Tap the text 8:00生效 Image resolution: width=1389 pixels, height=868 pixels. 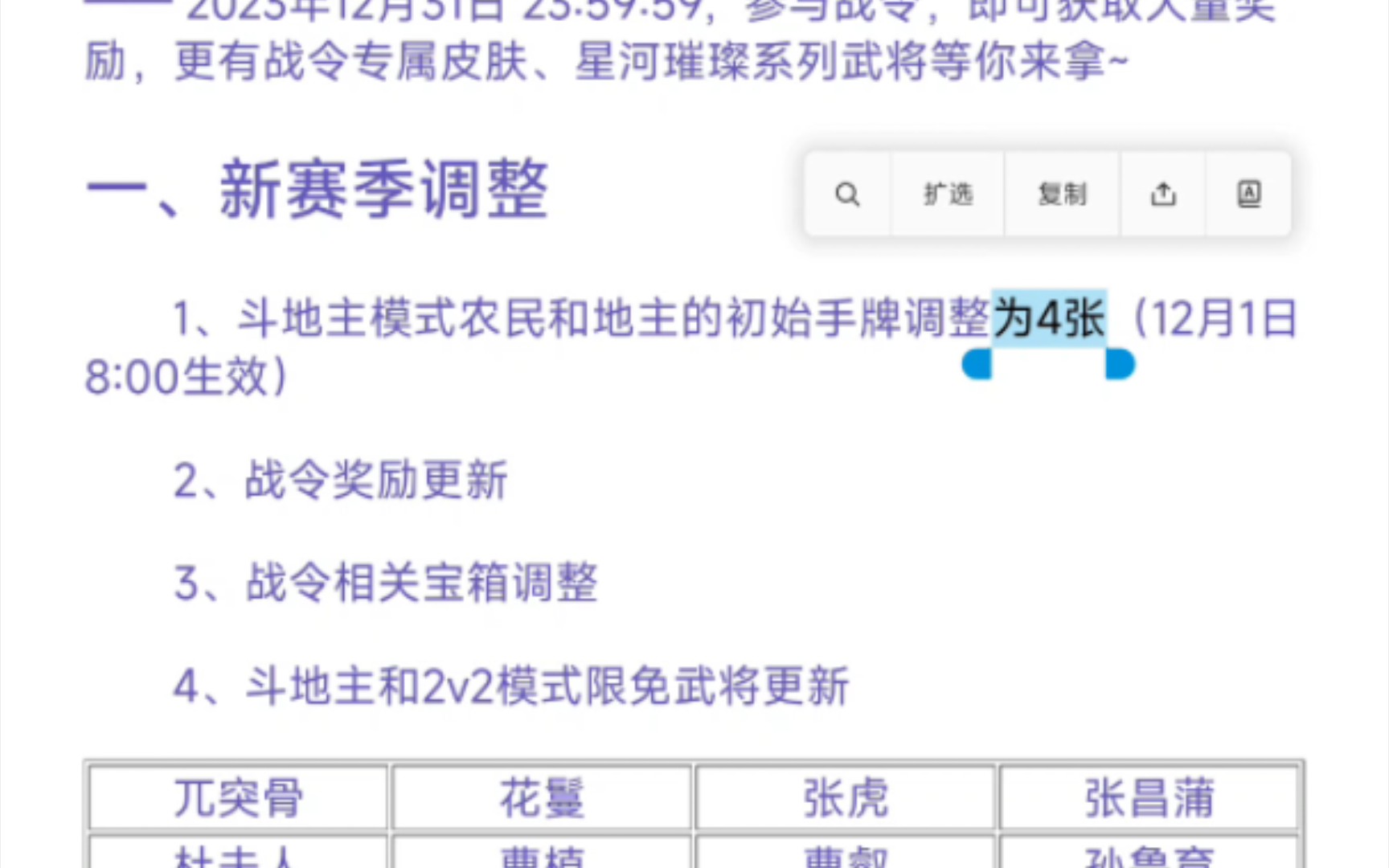[175, 376]
